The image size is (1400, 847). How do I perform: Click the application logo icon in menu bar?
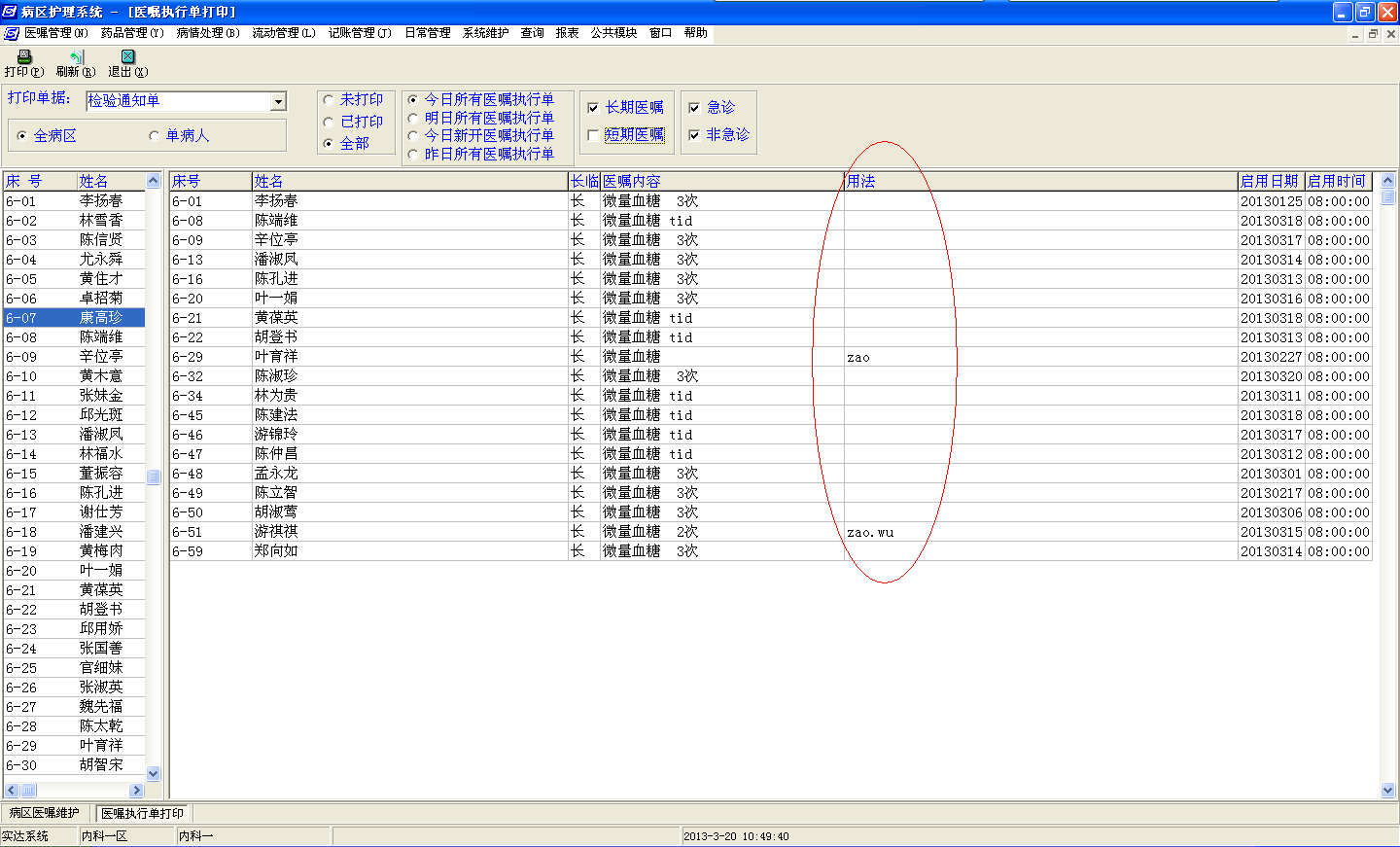point(12,33)
